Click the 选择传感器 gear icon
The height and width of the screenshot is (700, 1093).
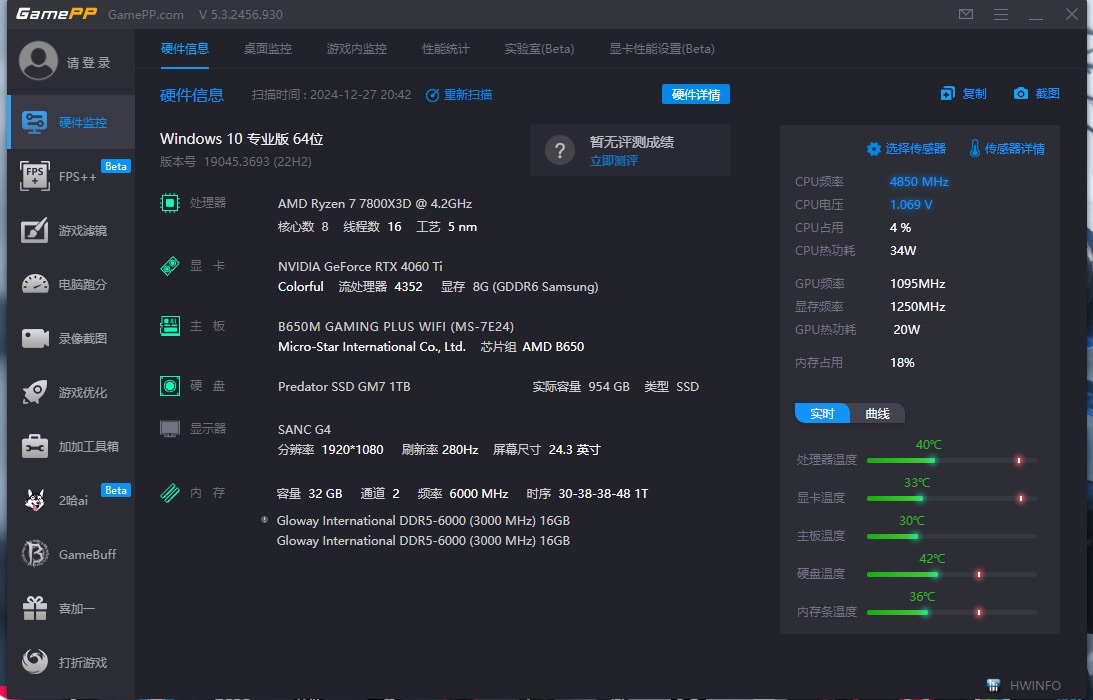click(x=873, y=149)
